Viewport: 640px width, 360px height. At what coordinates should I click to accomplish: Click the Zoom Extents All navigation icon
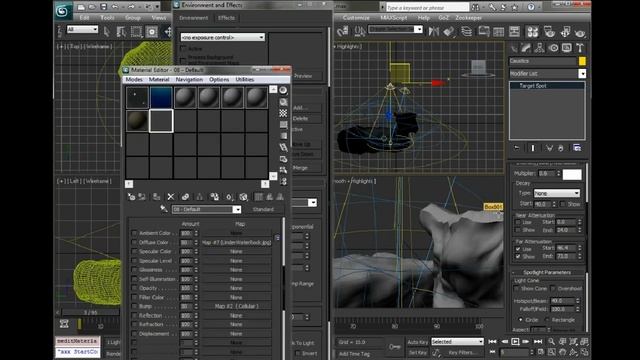coord(584,342)
